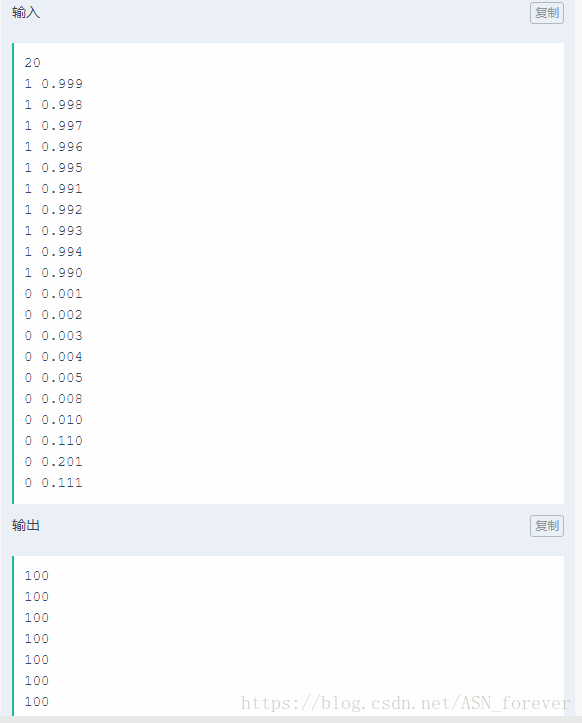The height and width of the screenshot is (723, 582).
Task: Click the input line 1 0.999
Action: [x=53, y=84]
